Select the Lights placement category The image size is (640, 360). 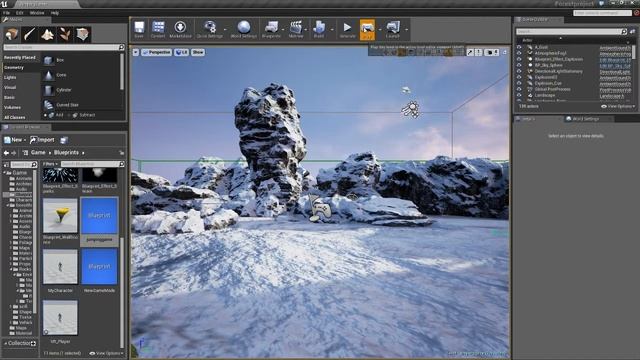point(11,77)
